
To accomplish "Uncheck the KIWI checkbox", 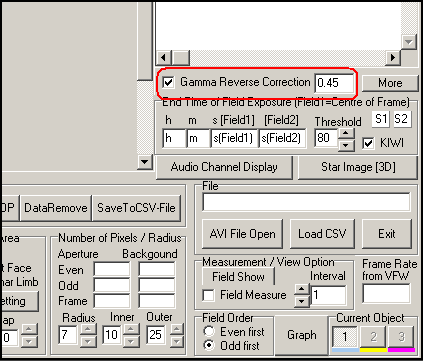I will [368, 143].
